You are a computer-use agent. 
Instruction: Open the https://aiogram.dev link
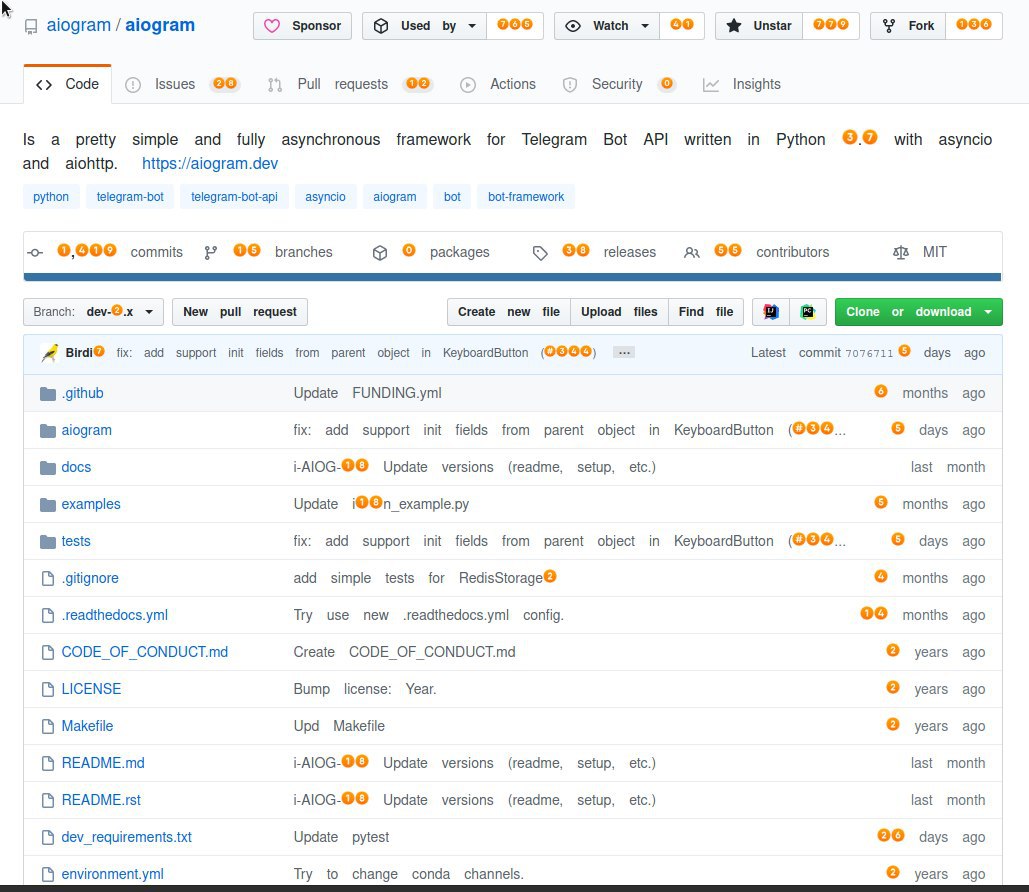pyautogui.click(x=210, y=163)
